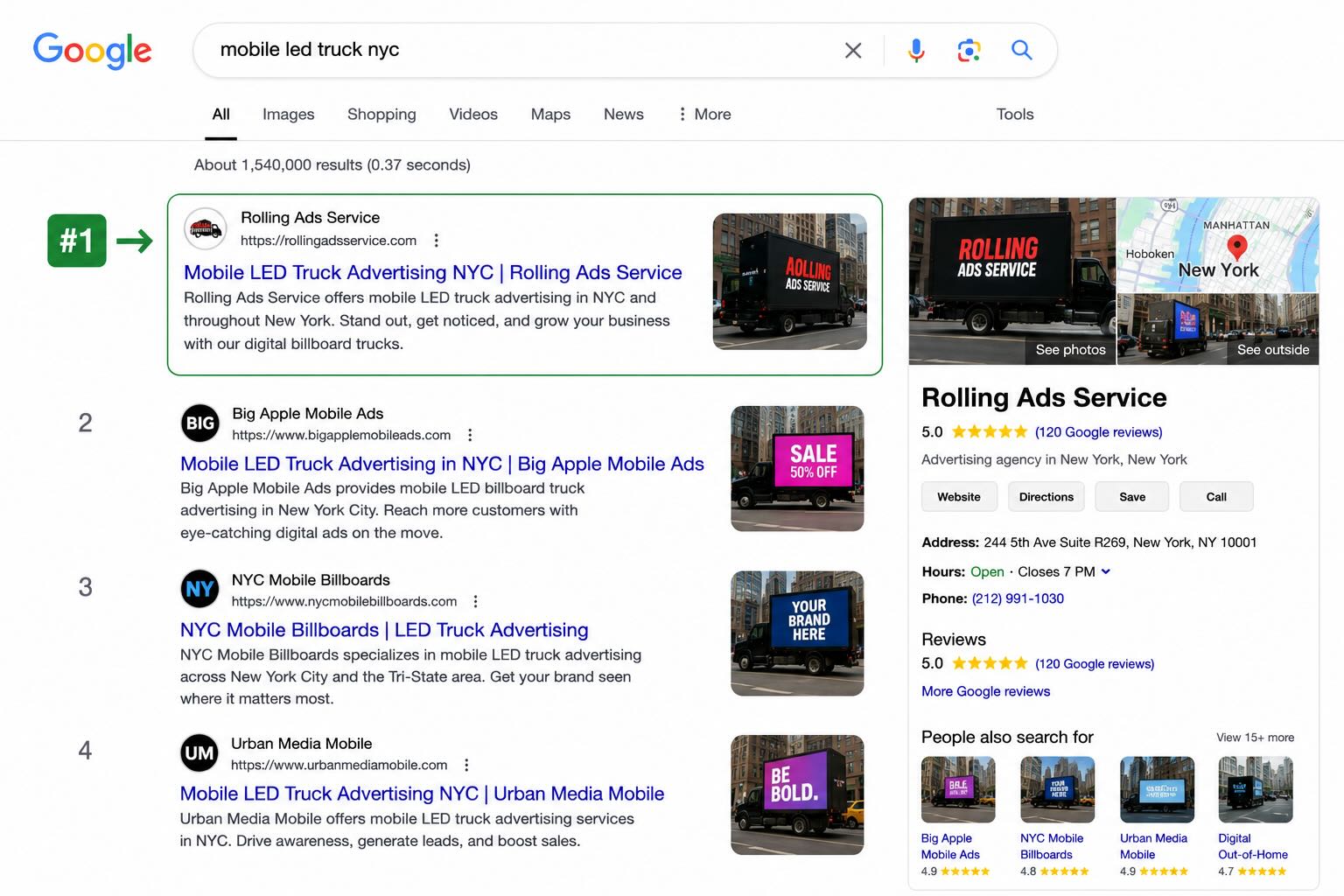The image size is (1344, 896).
Task: Switch to the Maps tab
Action: point(550,115)
